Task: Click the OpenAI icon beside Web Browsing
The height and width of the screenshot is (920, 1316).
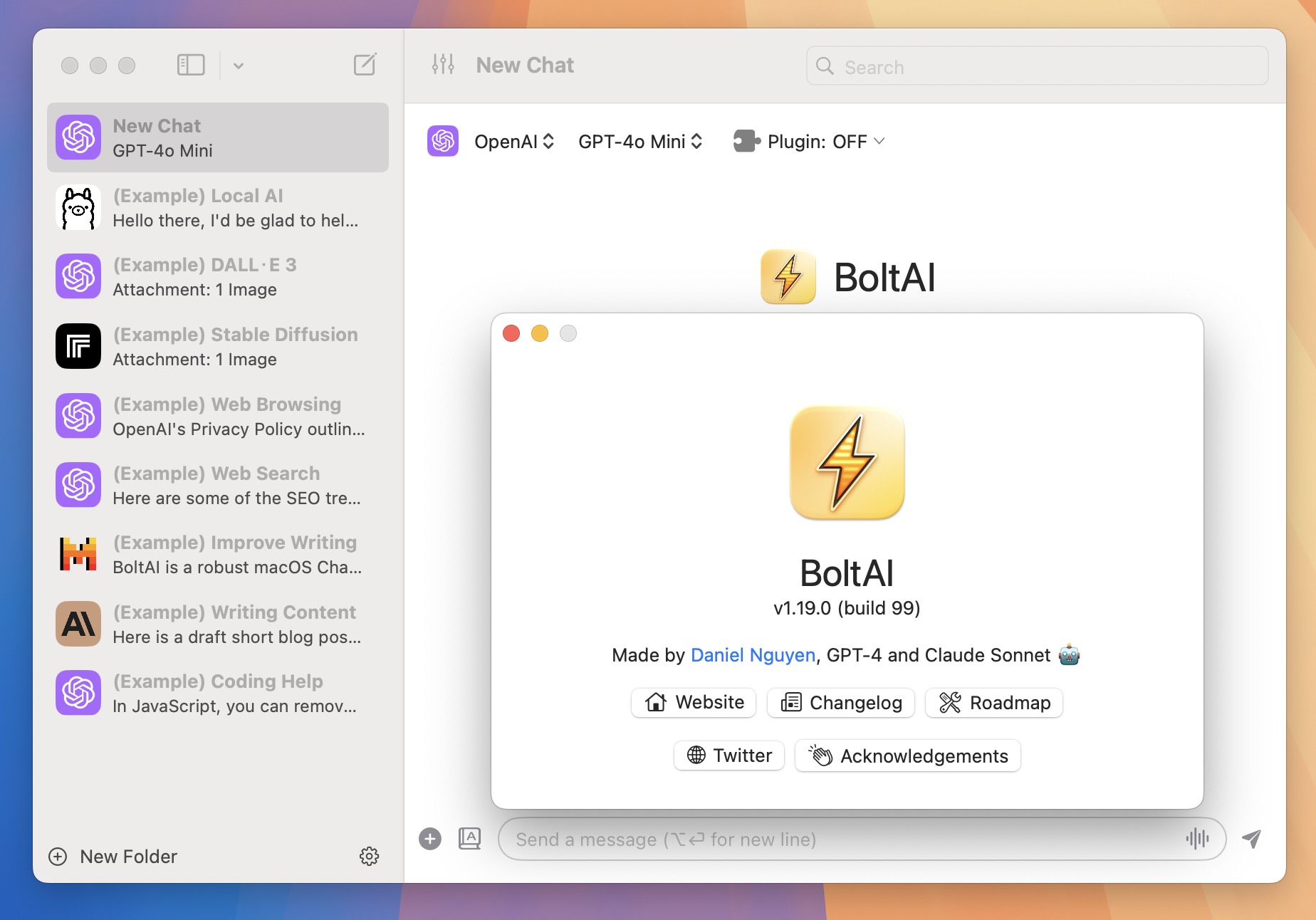Action: (78, 417)
